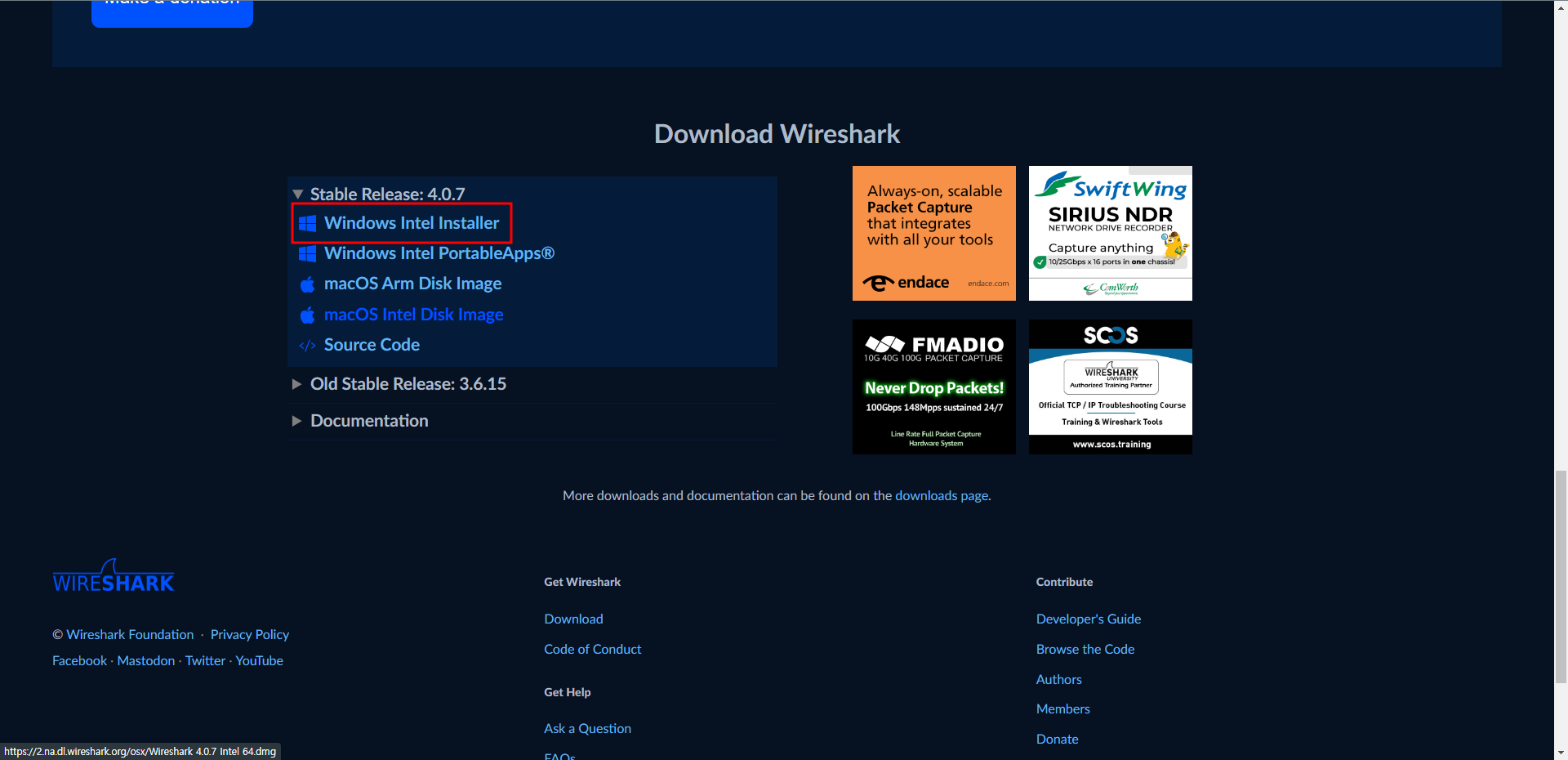The height and width of the screenshot is (760, 1568).
Task: Click the page vertical scrollbar thumb
Action: [x=1561, y=576]
